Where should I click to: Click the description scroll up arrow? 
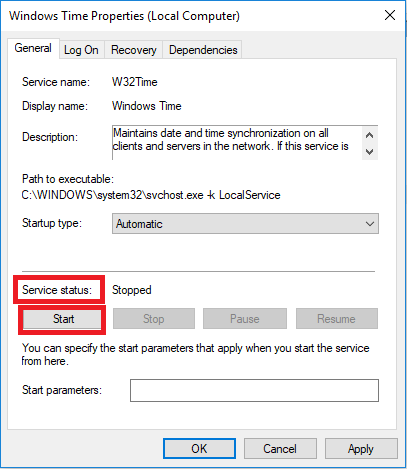[x=369, y=135]
